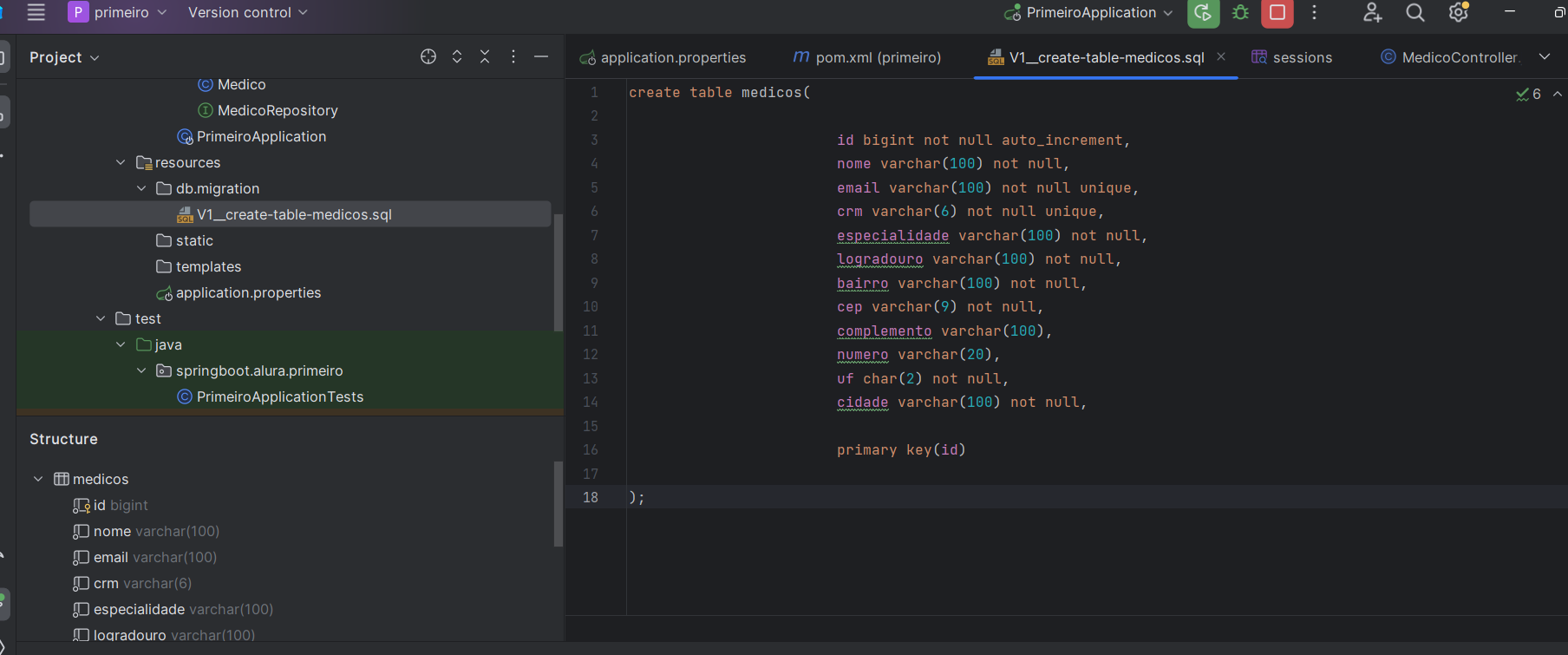Select id bigint column in Structure
The width and height of the screenshot is (1568, 655).
pos(110,505)
